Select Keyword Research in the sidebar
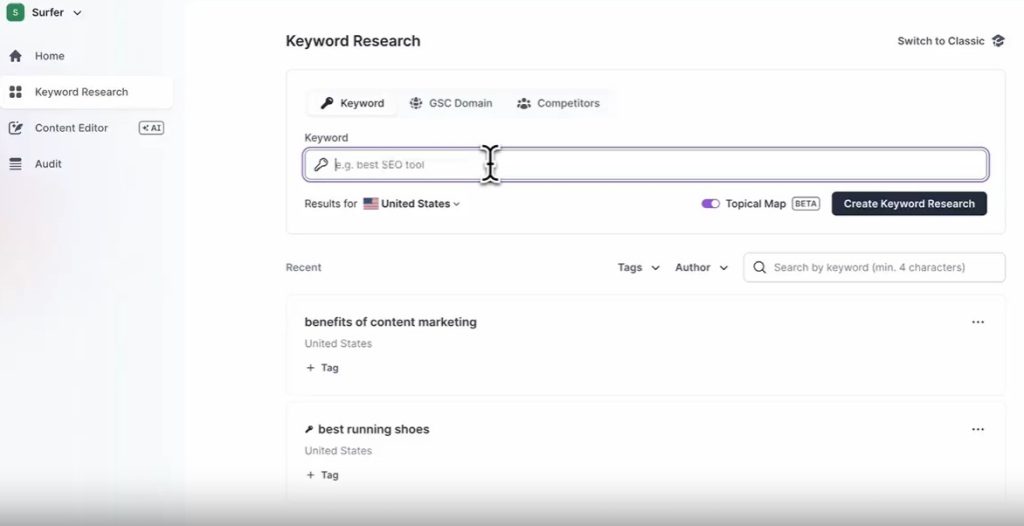This screenshot has height=526, width=1024. tap(86, 92)
